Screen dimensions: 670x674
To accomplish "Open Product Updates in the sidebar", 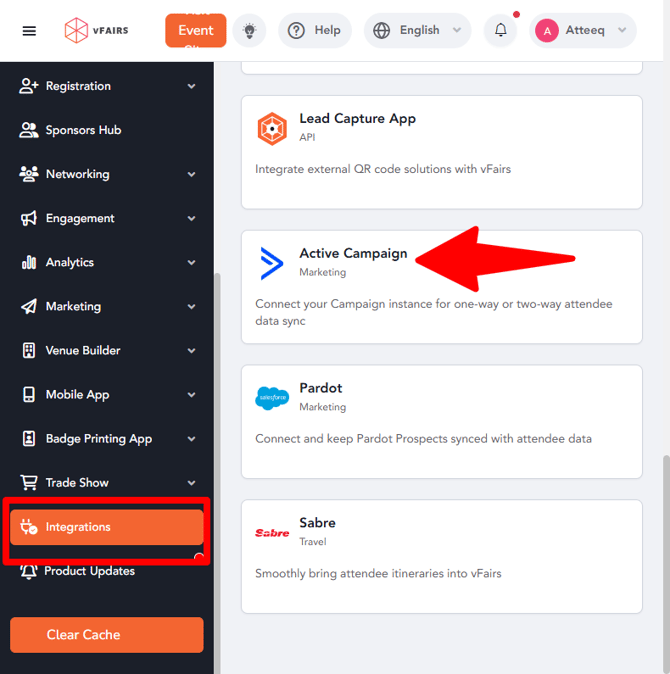I will (x=89, y=571).
